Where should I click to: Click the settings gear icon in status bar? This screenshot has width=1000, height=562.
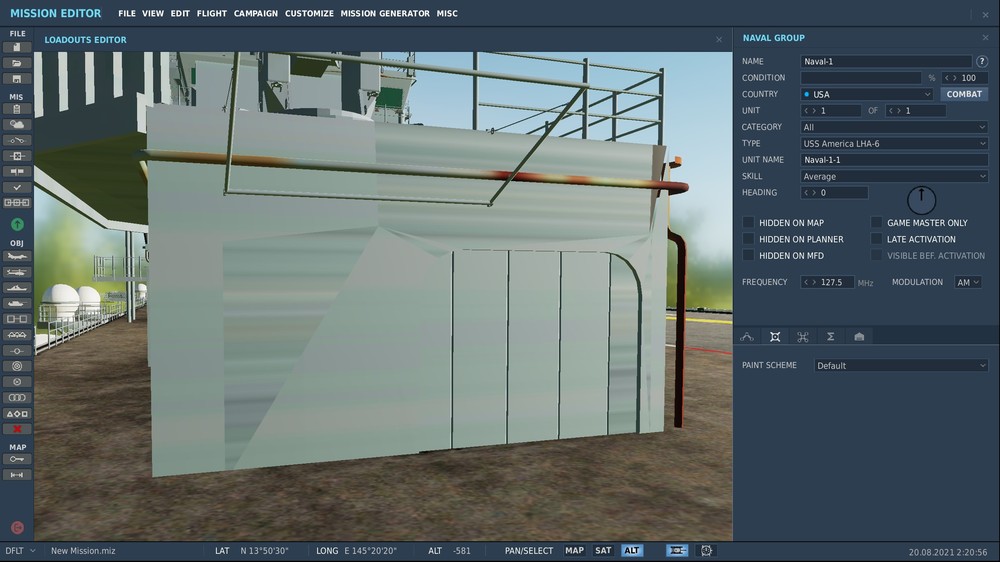(x=706, y=550)
